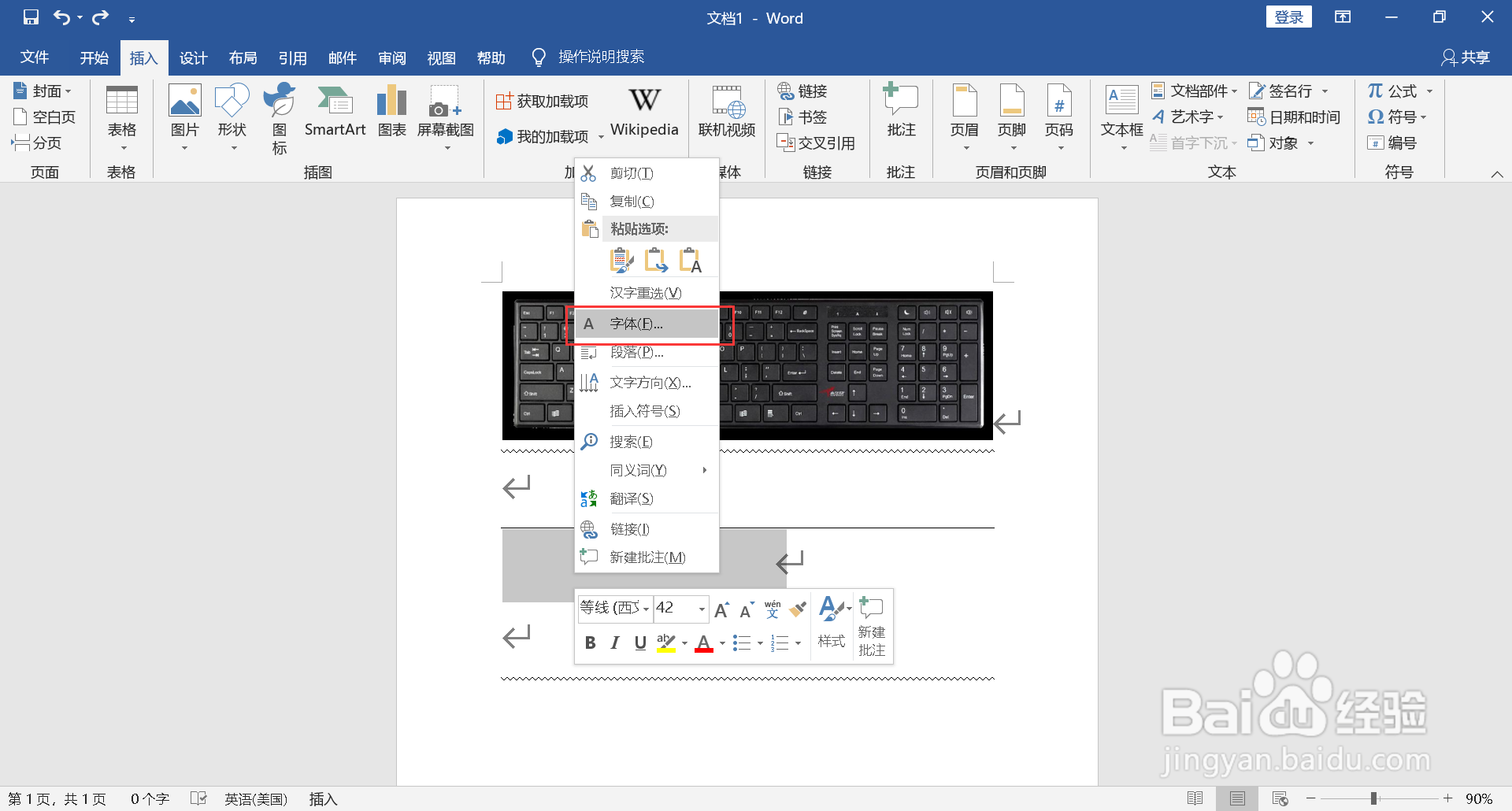Click the zoom slider handle in the status bar
Image resolution: width=1512 pixels, height=811 pixels.
1373,798
